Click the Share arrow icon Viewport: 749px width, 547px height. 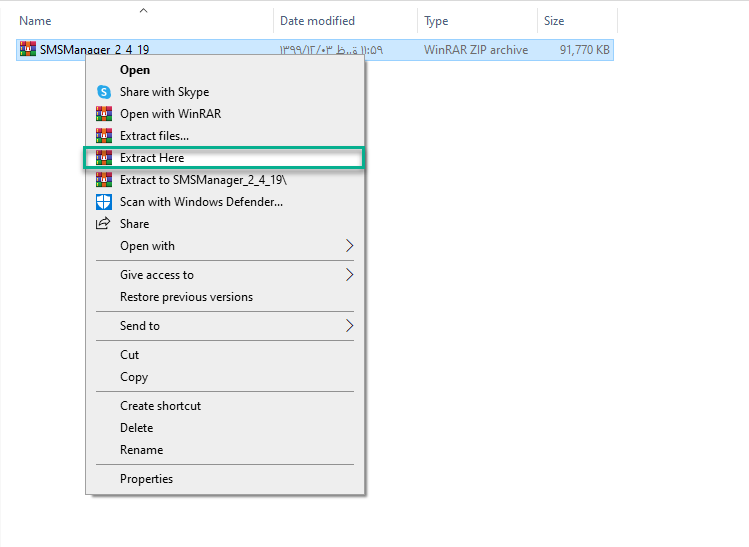[103, 224]
